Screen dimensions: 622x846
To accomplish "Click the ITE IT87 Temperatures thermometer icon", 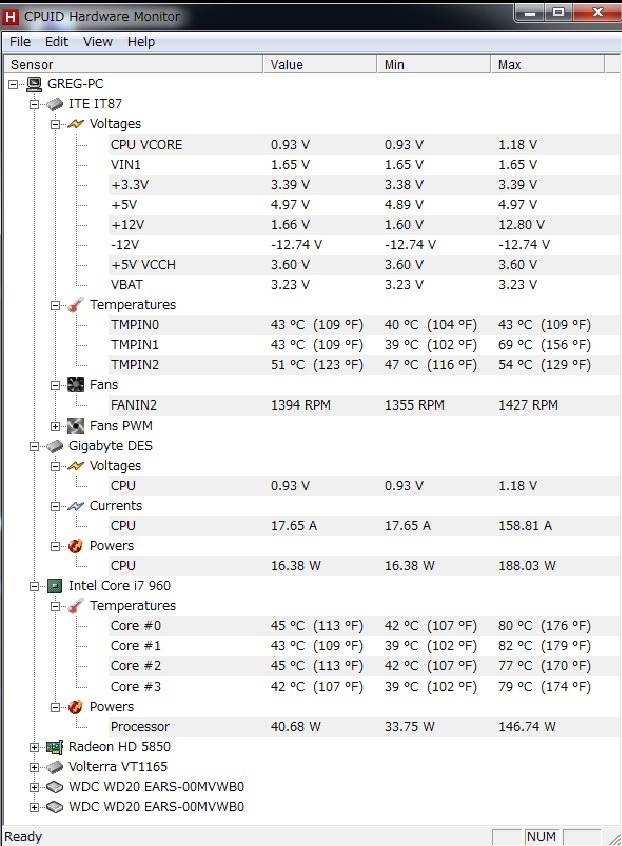I will click(75, 305).
